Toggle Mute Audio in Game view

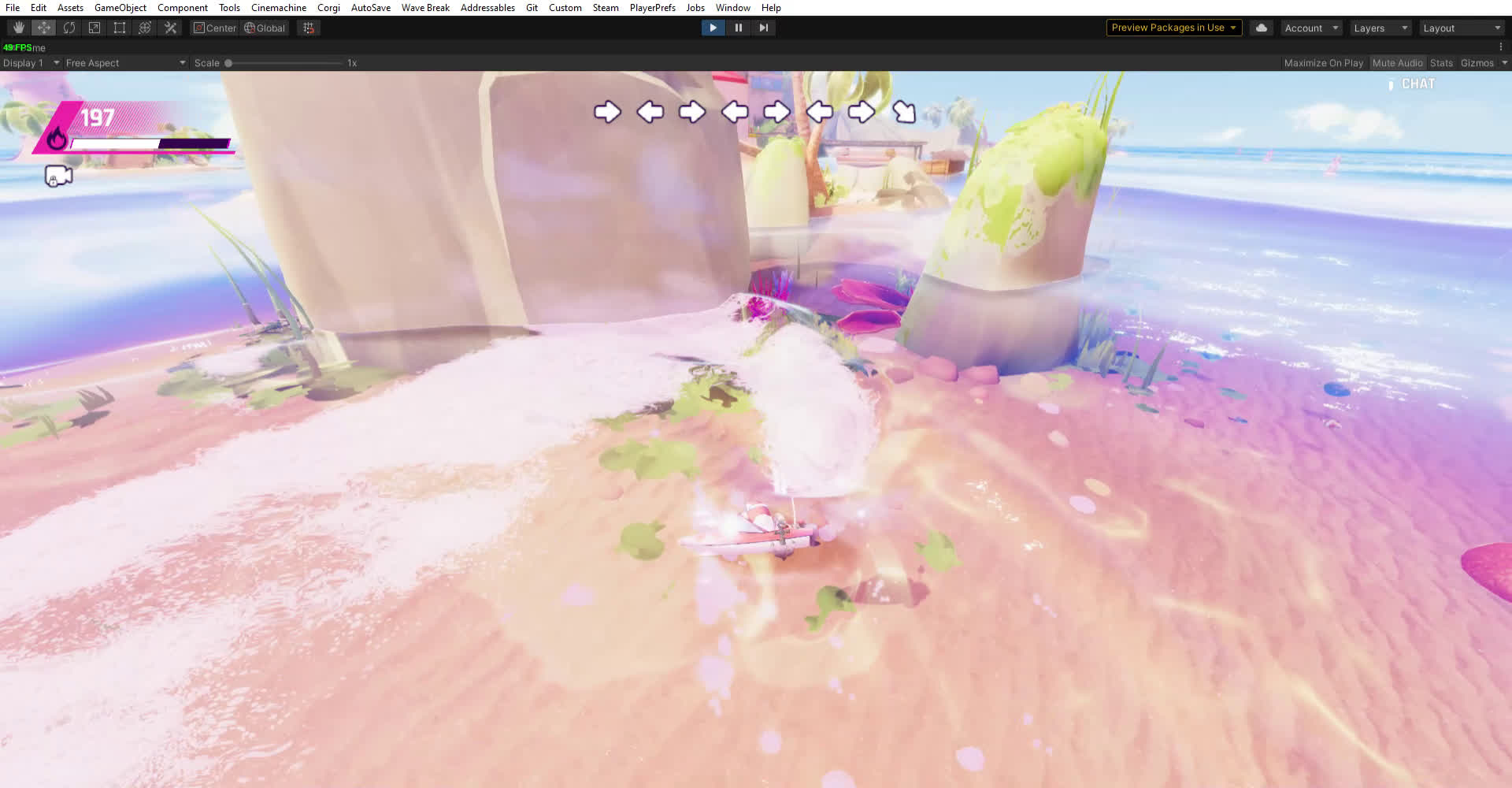[x=1397, y=63]
